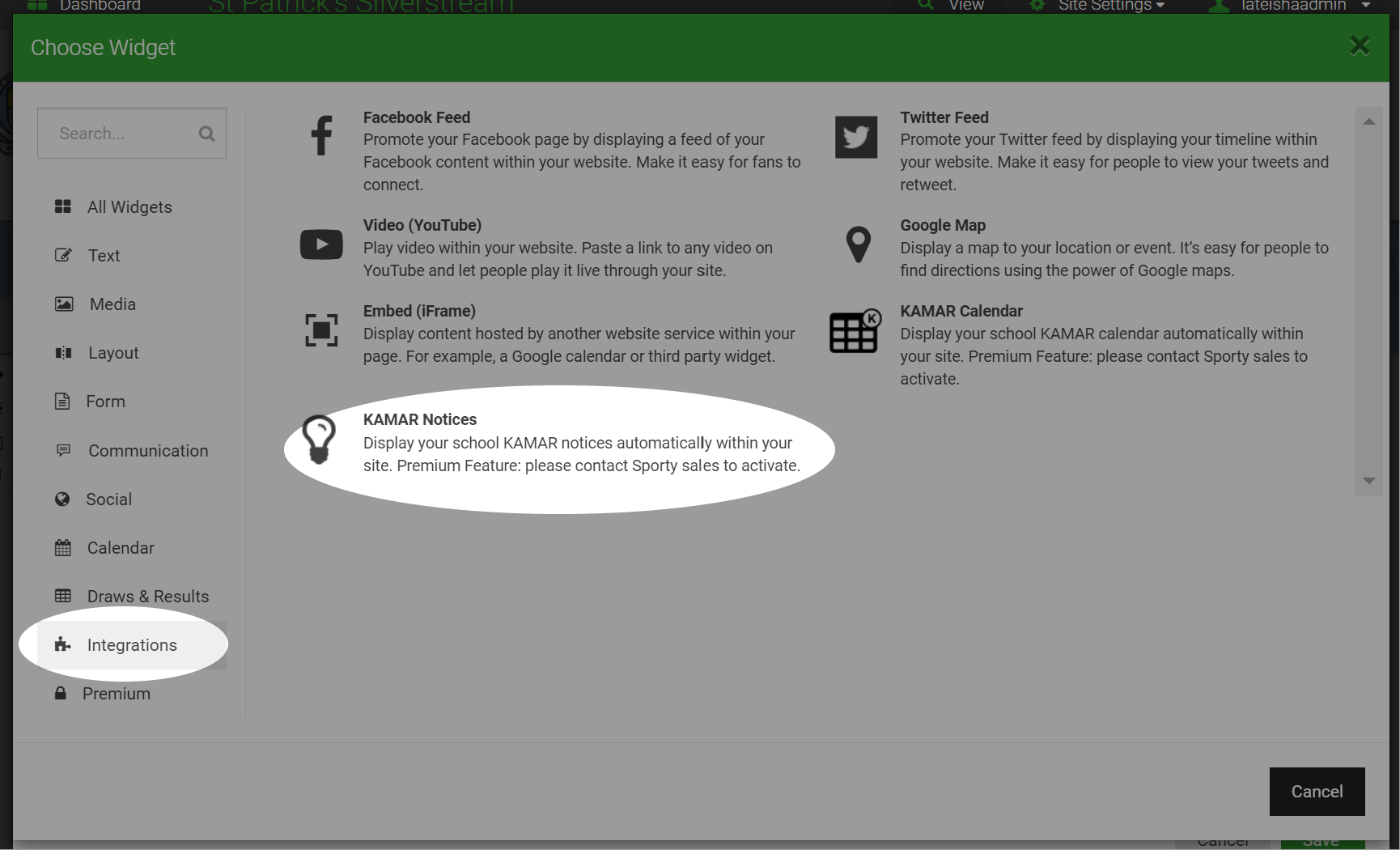Pick the Google Map pin icon

tap(858, 244)
